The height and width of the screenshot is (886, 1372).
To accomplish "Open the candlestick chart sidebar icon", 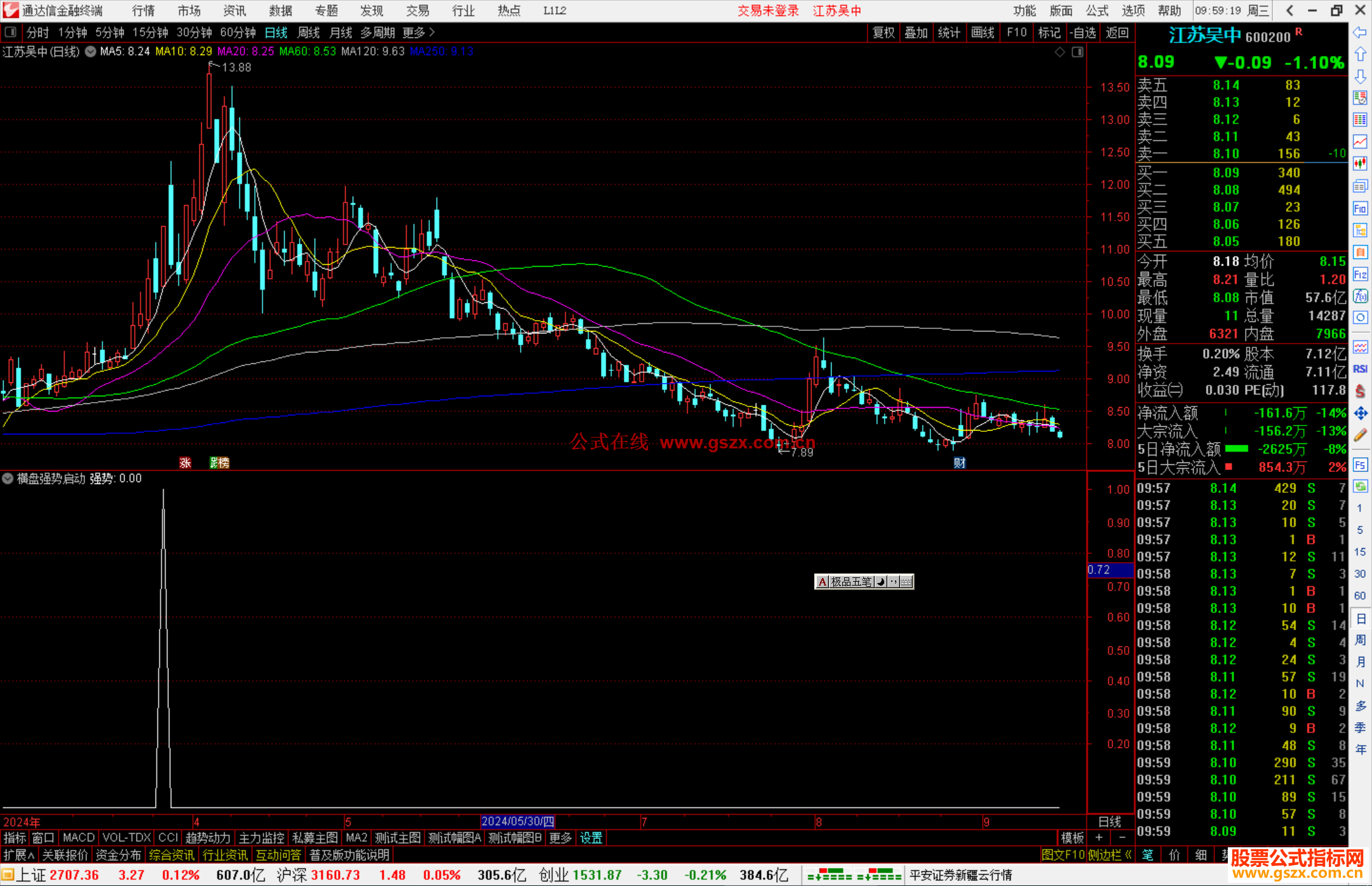I will (x=1360, y=164).
